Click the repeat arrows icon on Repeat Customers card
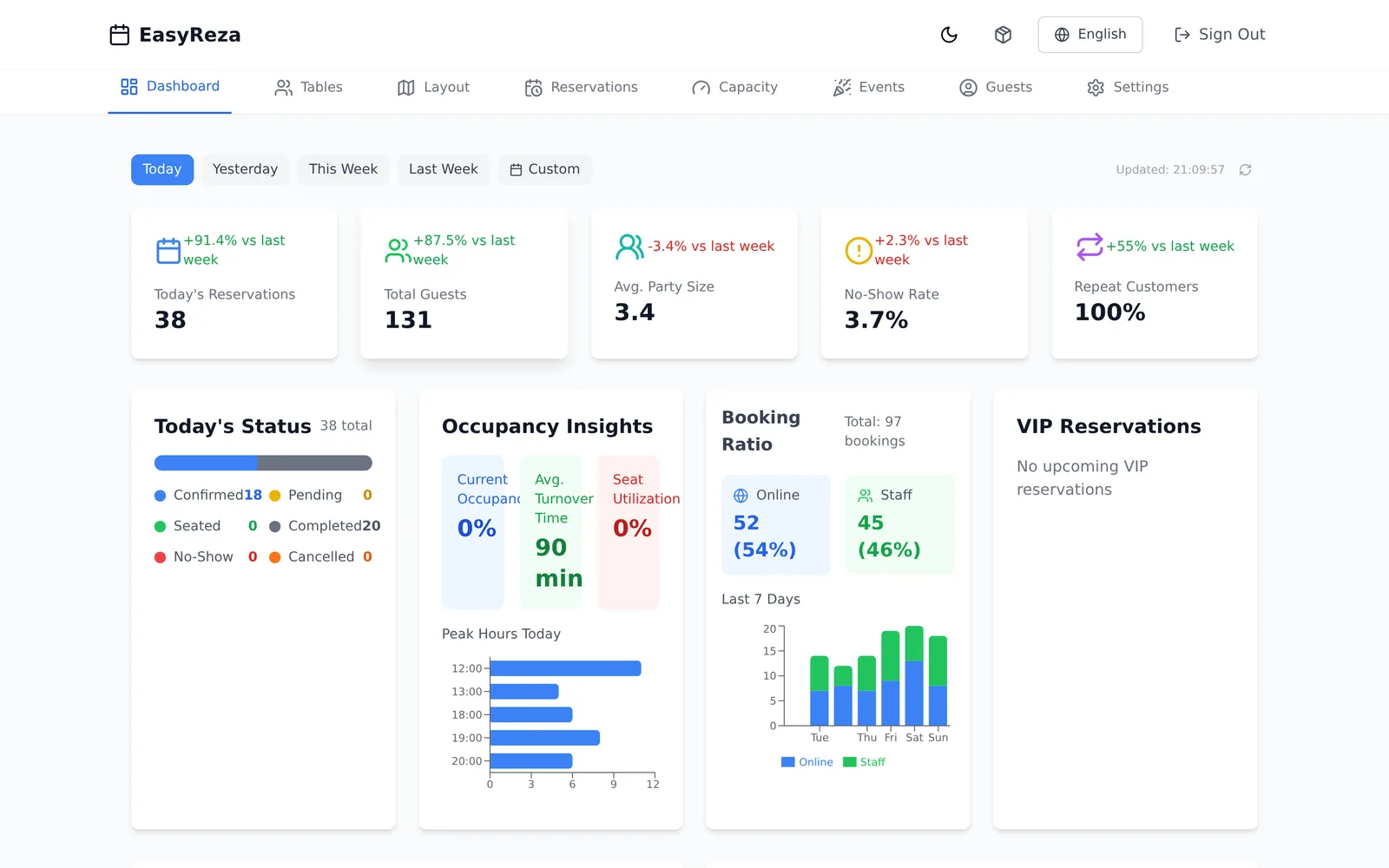Screen dimensions: 1389x868 [1089, 247]
